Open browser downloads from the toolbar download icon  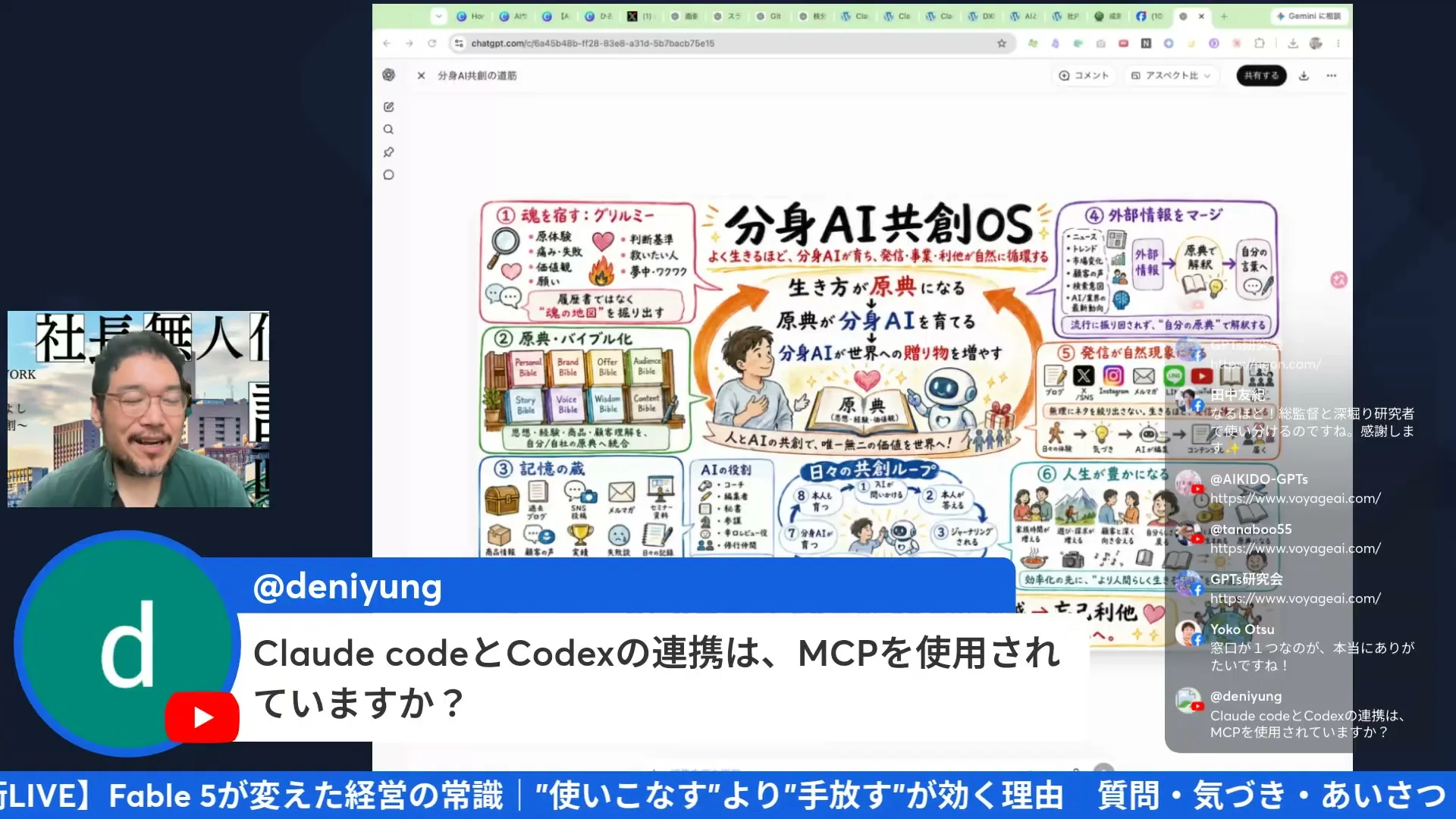tap(1293, 43)
